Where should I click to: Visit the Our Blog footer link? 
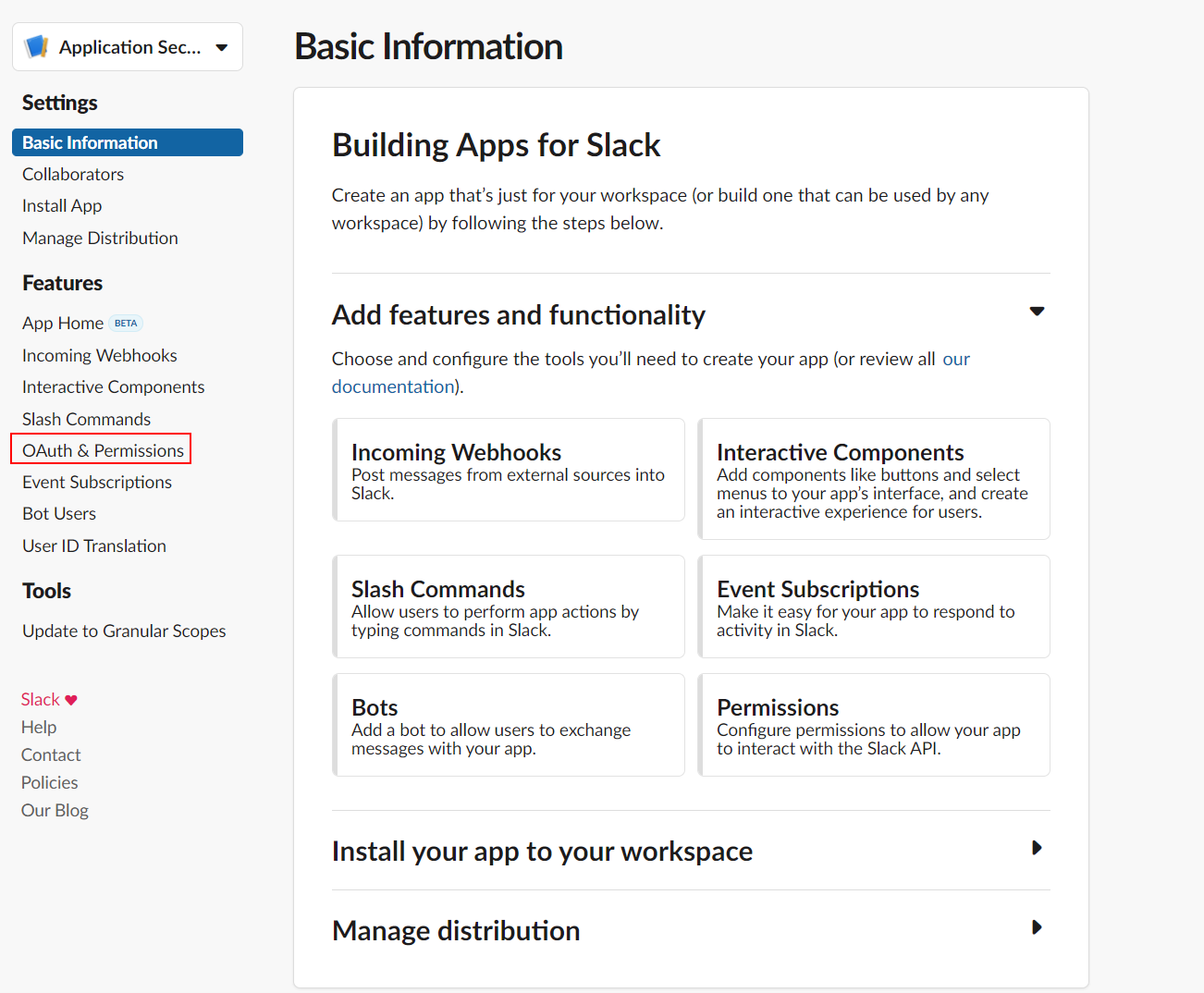coord(55,810)
